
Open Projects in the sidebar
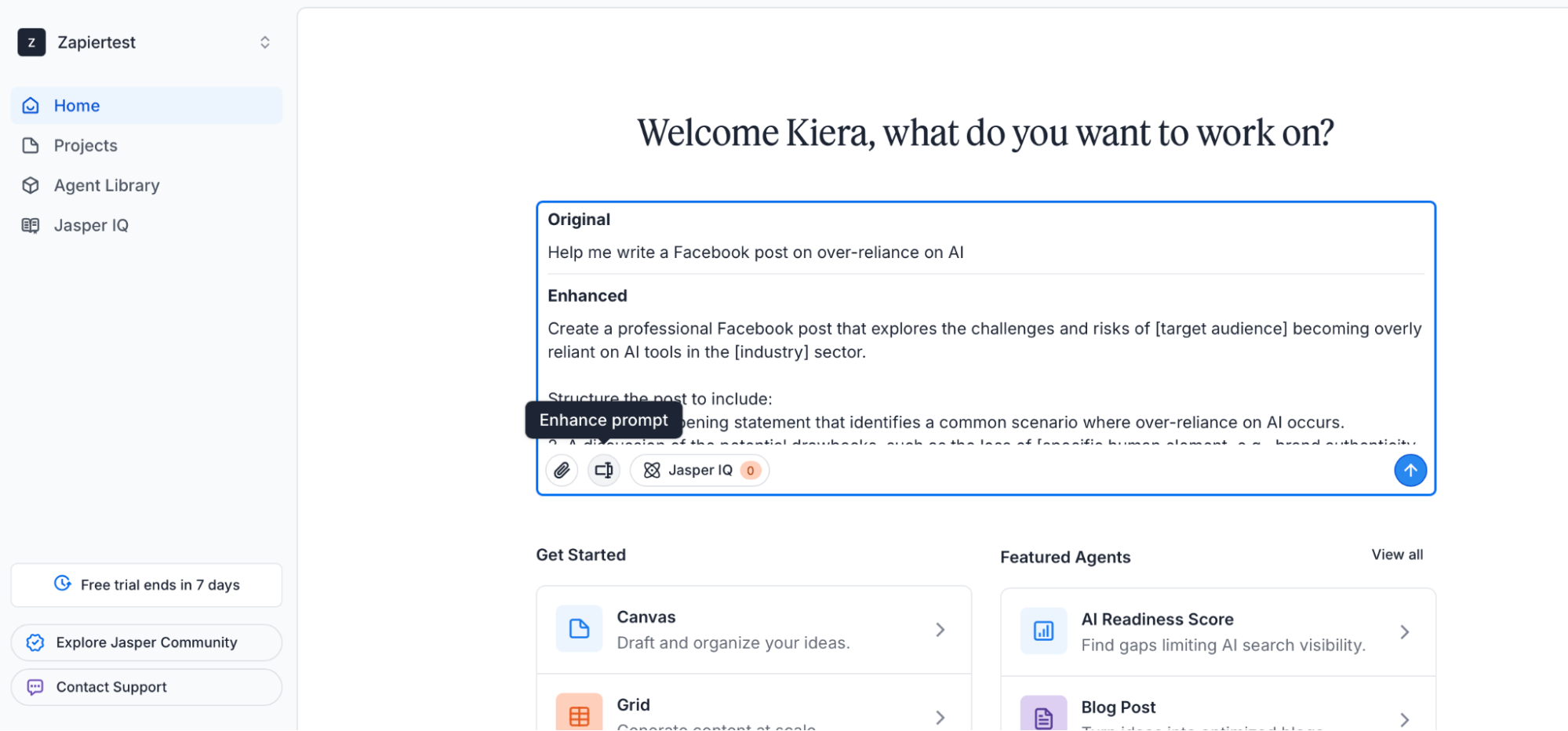point(147,146)
